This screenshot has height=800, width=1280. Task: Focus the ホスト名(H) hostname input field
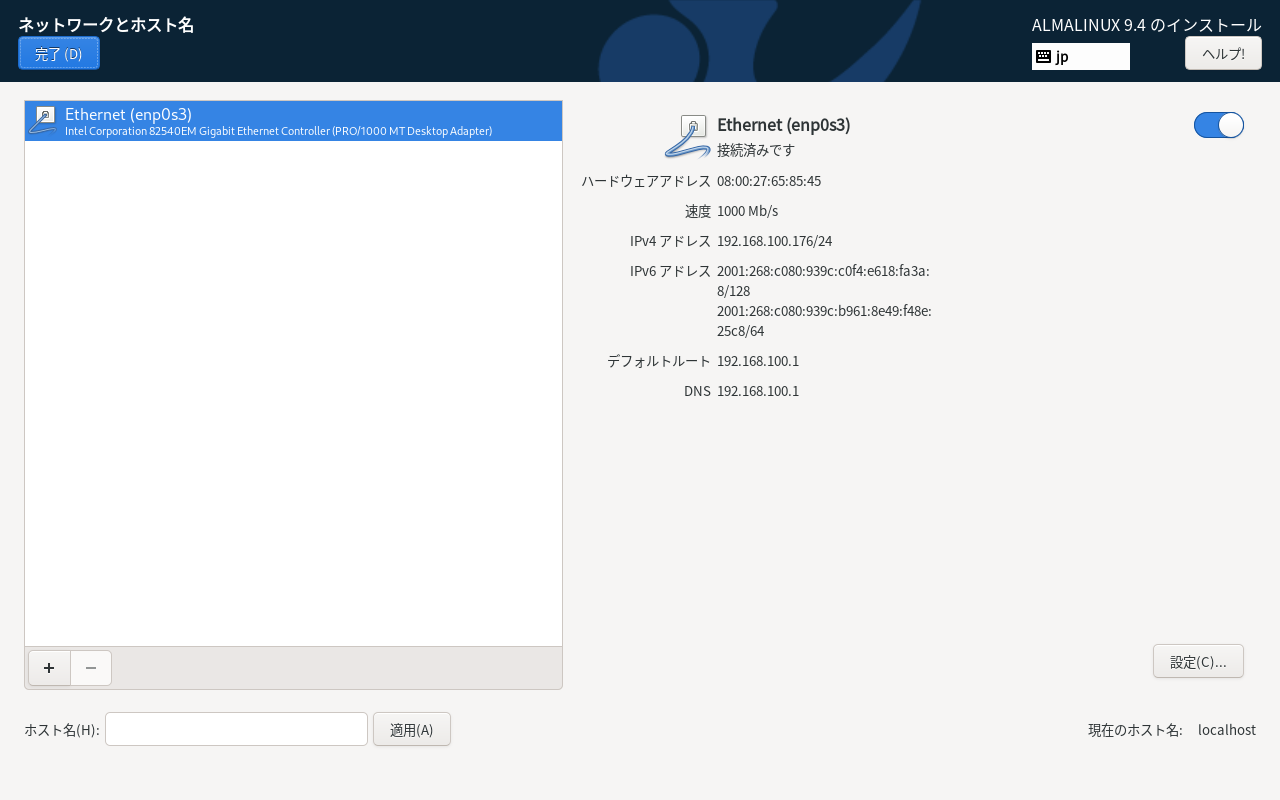click(x=236, y=729)
